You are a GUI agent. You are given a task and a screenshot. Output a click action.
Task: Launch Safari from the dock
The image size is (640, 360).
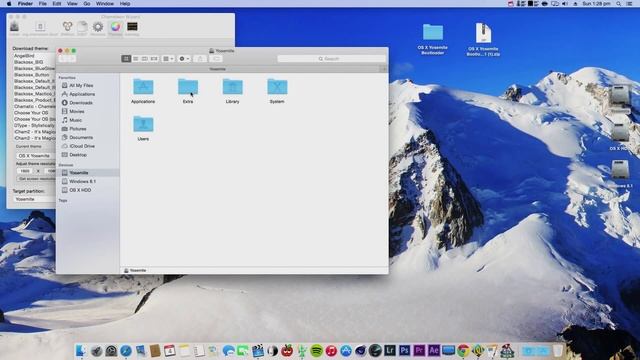[126, 350]
